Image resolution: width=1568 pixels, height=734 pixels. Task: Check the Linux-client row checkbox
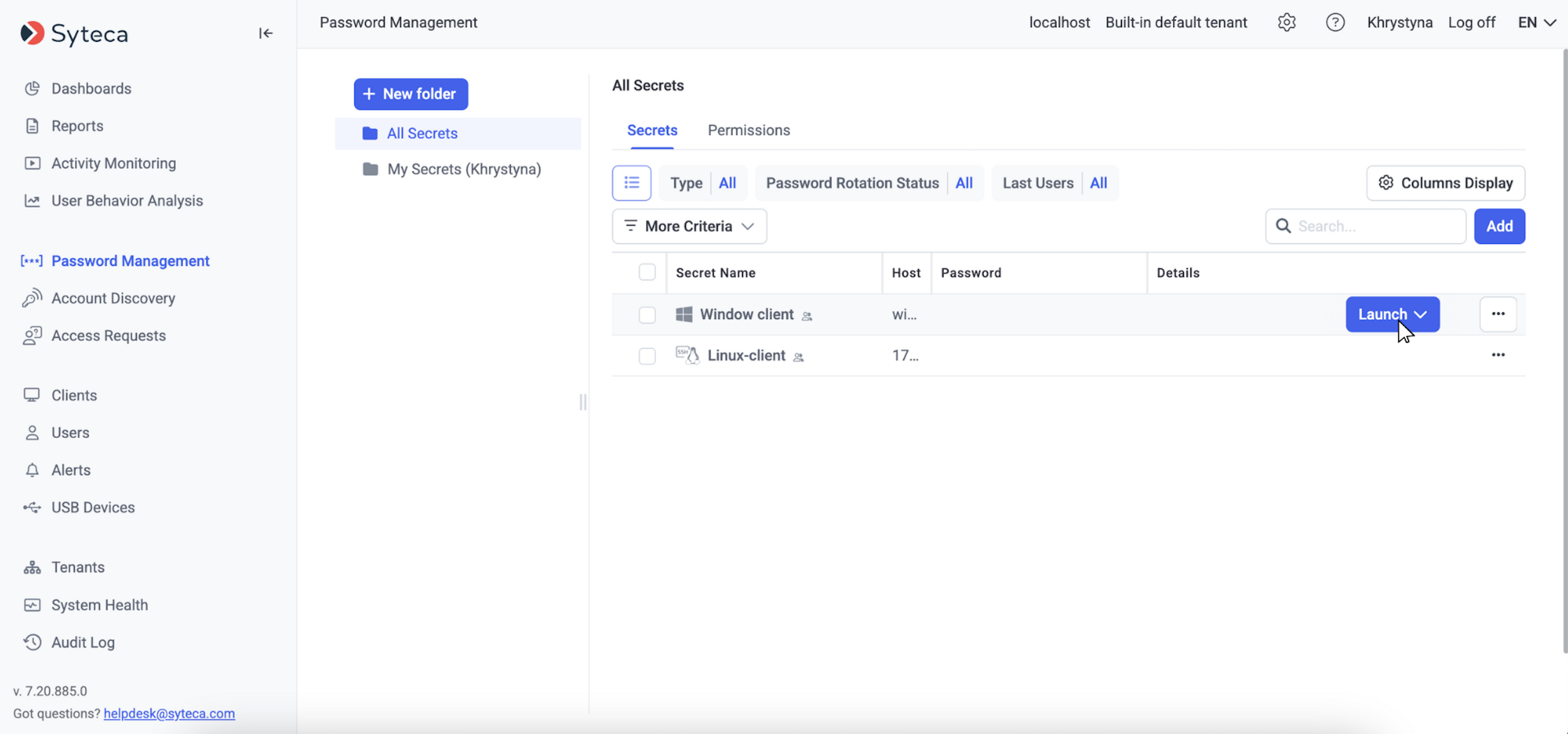(x=647, y=355)
